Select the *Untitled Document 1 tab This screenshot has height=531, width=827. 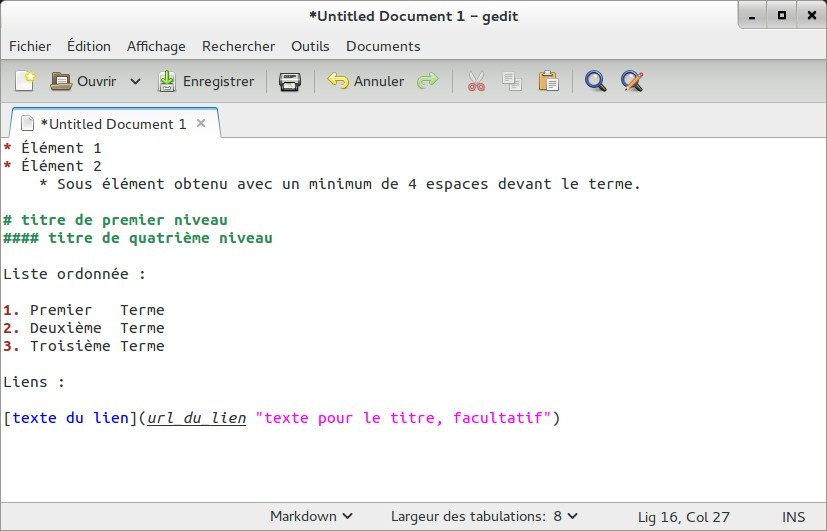pyautogui.click(x=113, y=124)
